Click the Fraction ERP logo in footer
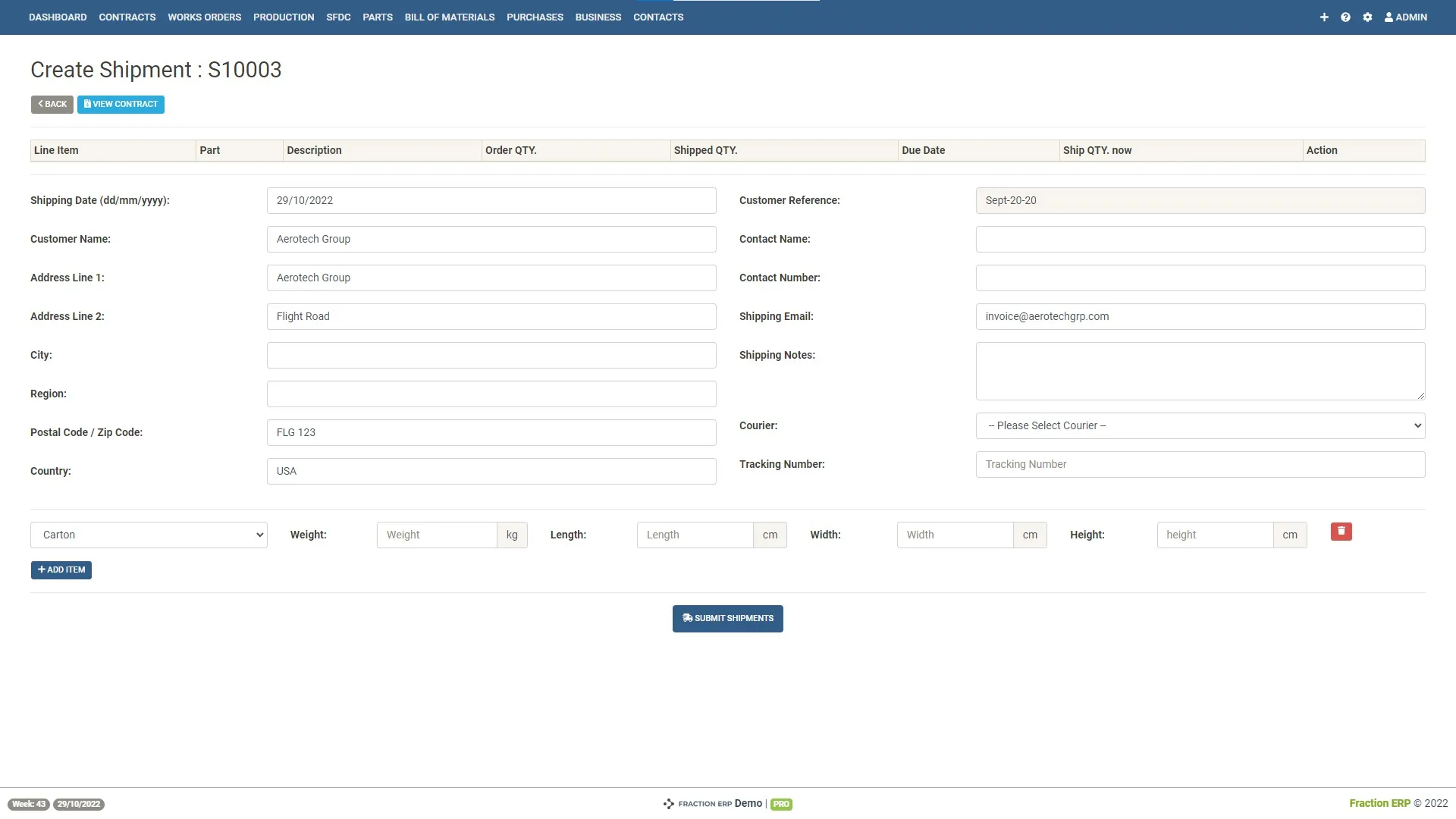The height and width of the screenshot is (819, 1456). (698, 804)
